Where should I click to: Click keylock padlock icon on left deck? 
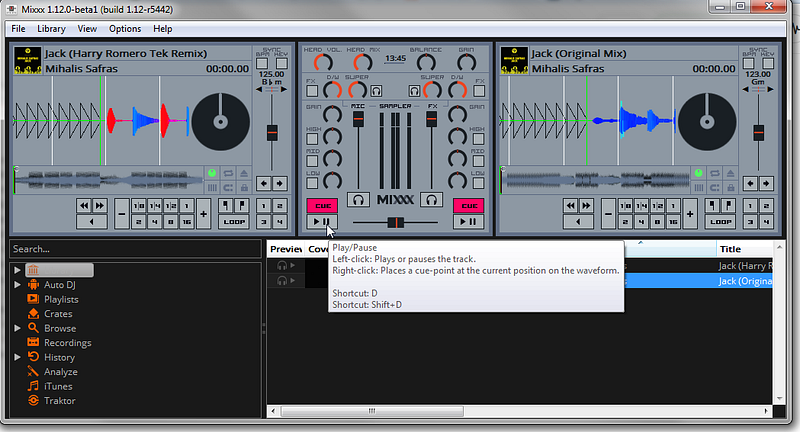(x=244, y=188)
